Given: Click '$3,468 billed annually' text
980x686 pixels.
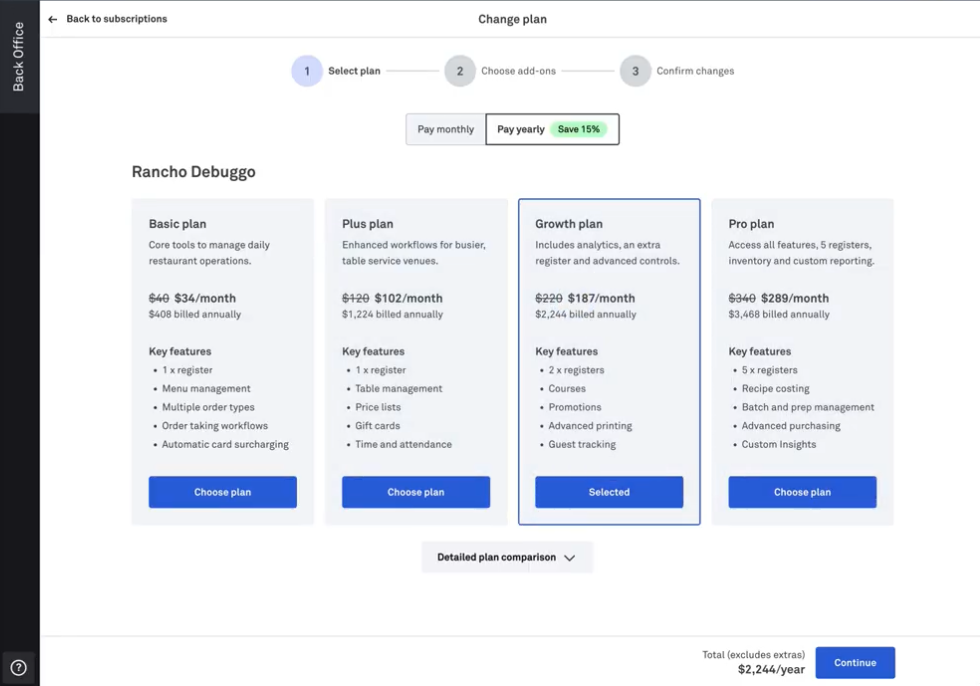Looking at the screenshot, I should pyautogui.click(x=779, y=314).
